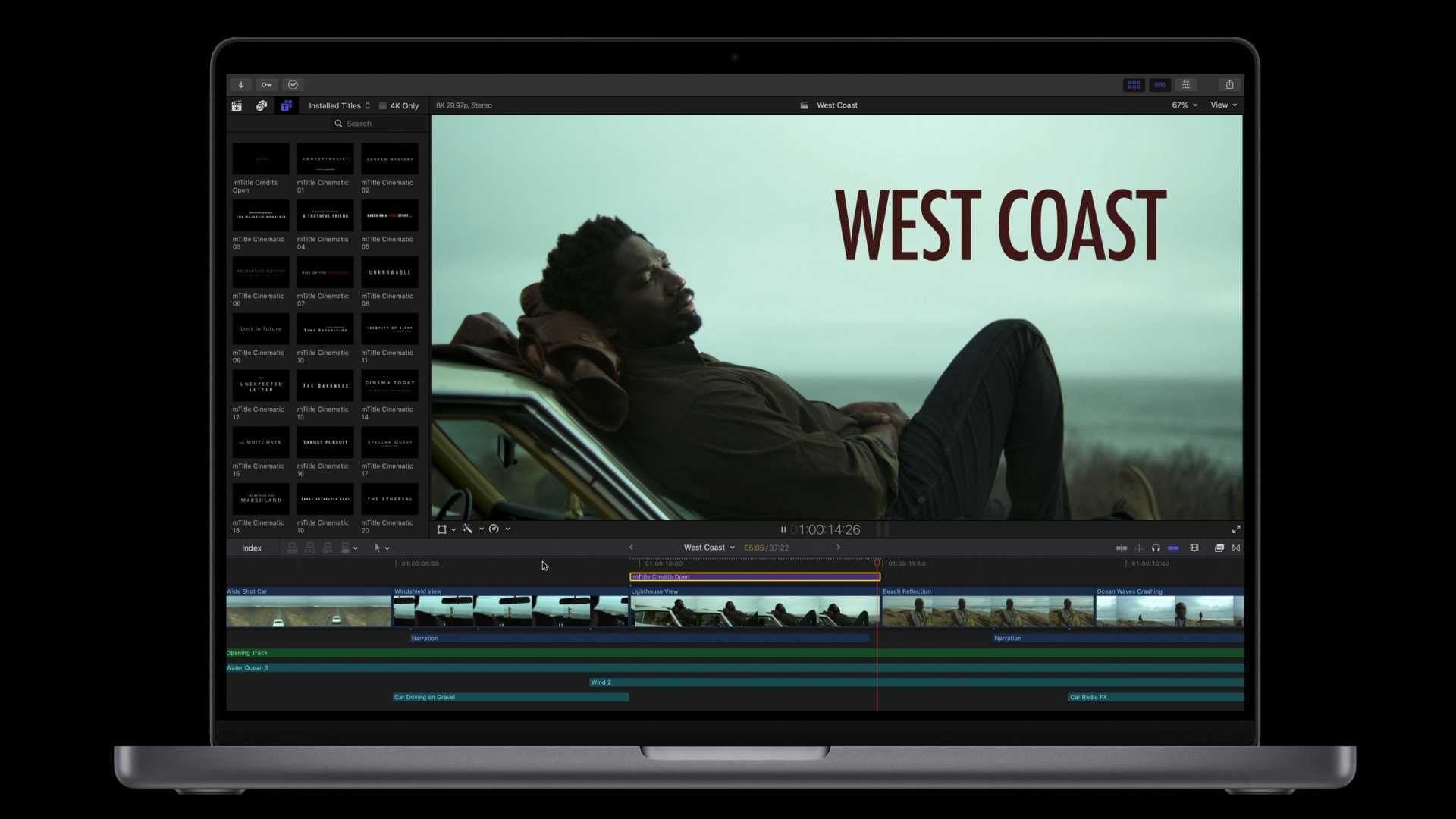1456x819 pixels.
Task: Enable the 4K Only checkbox
Action: pyautogui.click(x=384, y=105)
